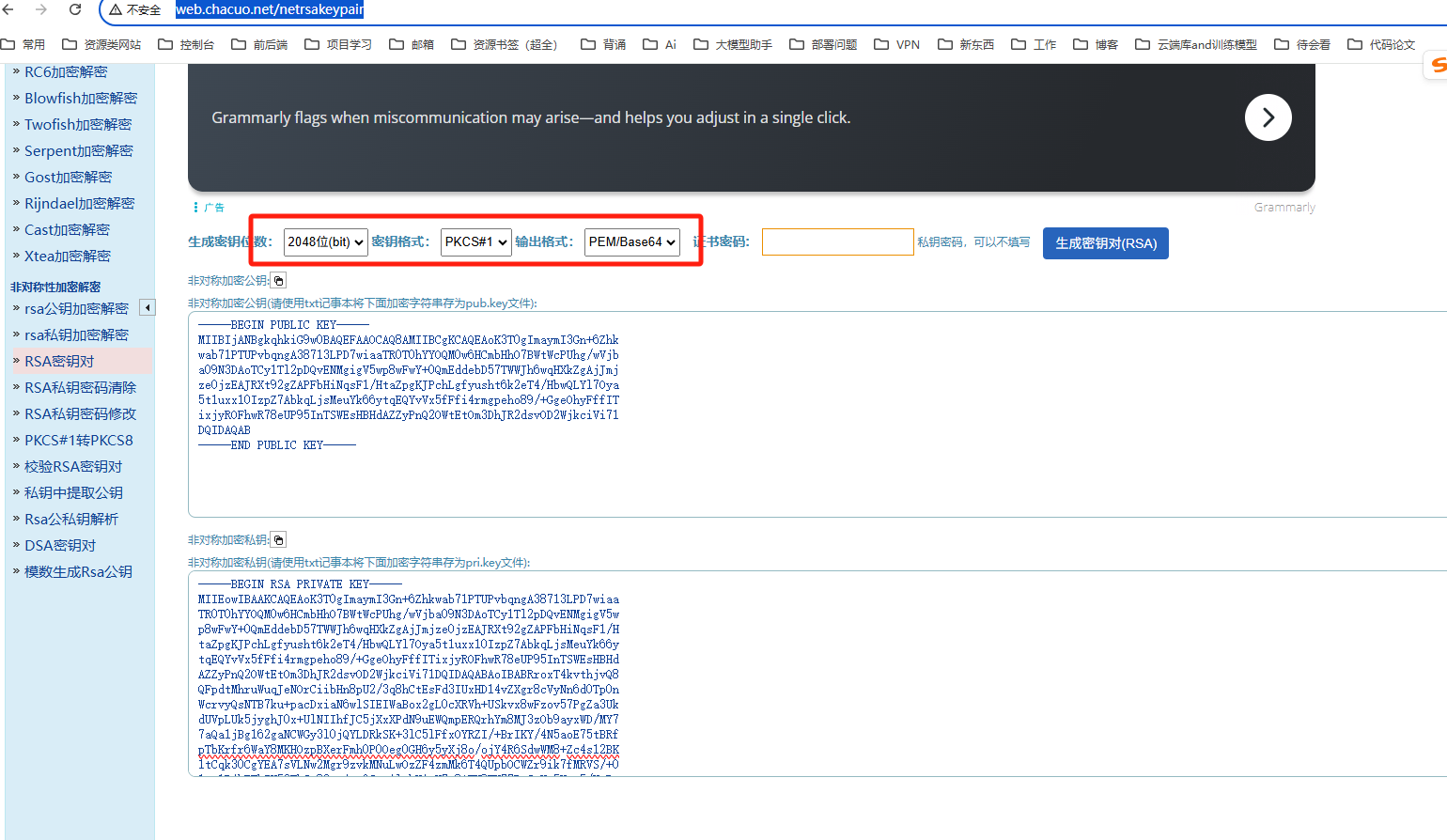
Task: Open RSA私钥密码修改 in the sidebar
Action: tap(80, 413)
